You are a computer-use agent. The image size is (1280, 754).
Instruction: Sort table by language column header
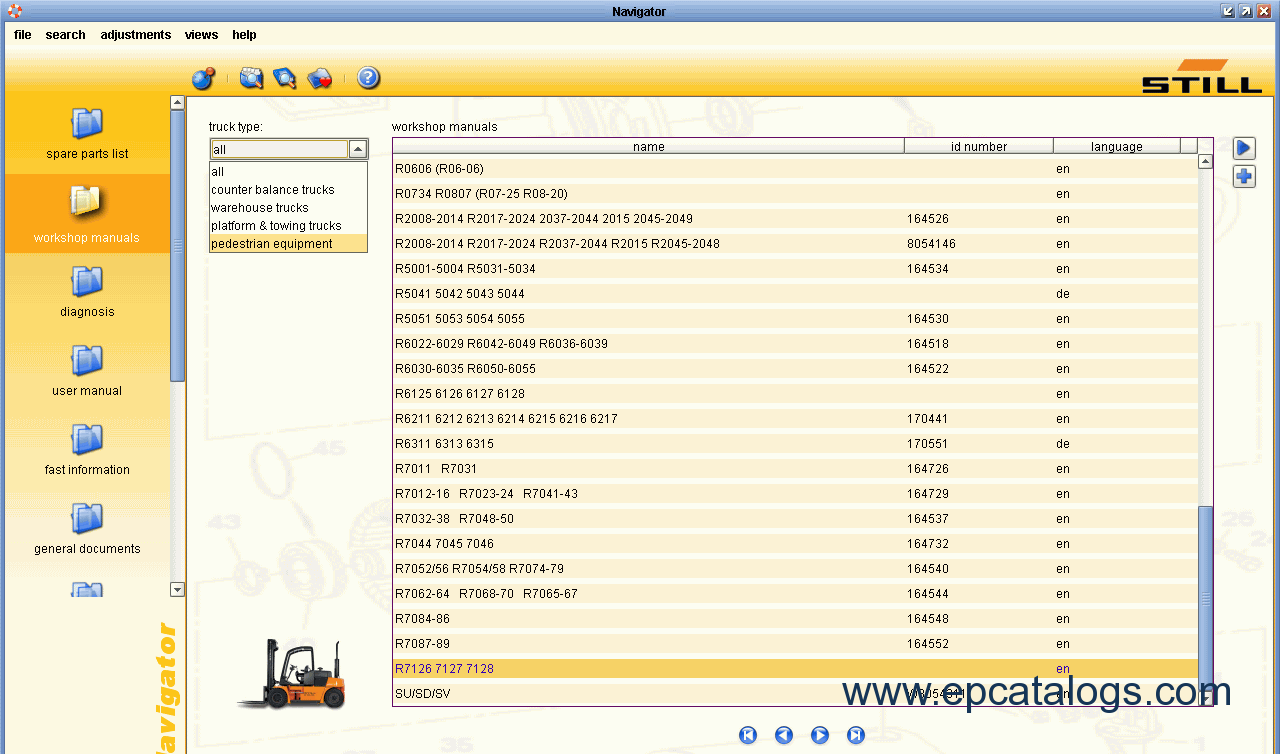coord(1117,146)
